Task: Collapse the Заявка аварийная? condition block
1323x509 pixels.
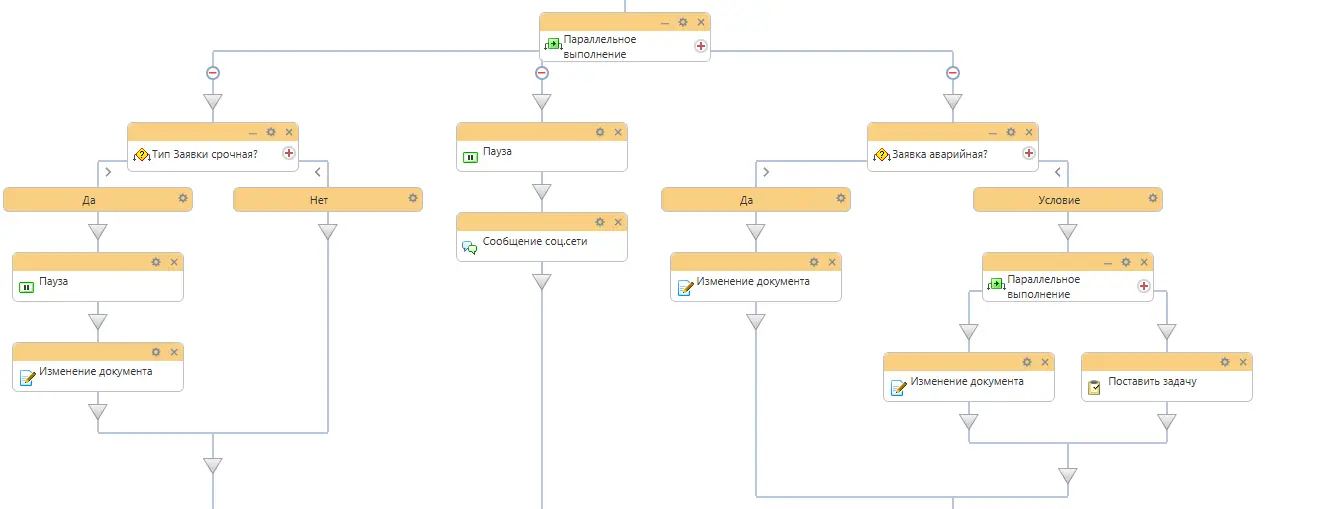Action: click(x=993, y=132)
